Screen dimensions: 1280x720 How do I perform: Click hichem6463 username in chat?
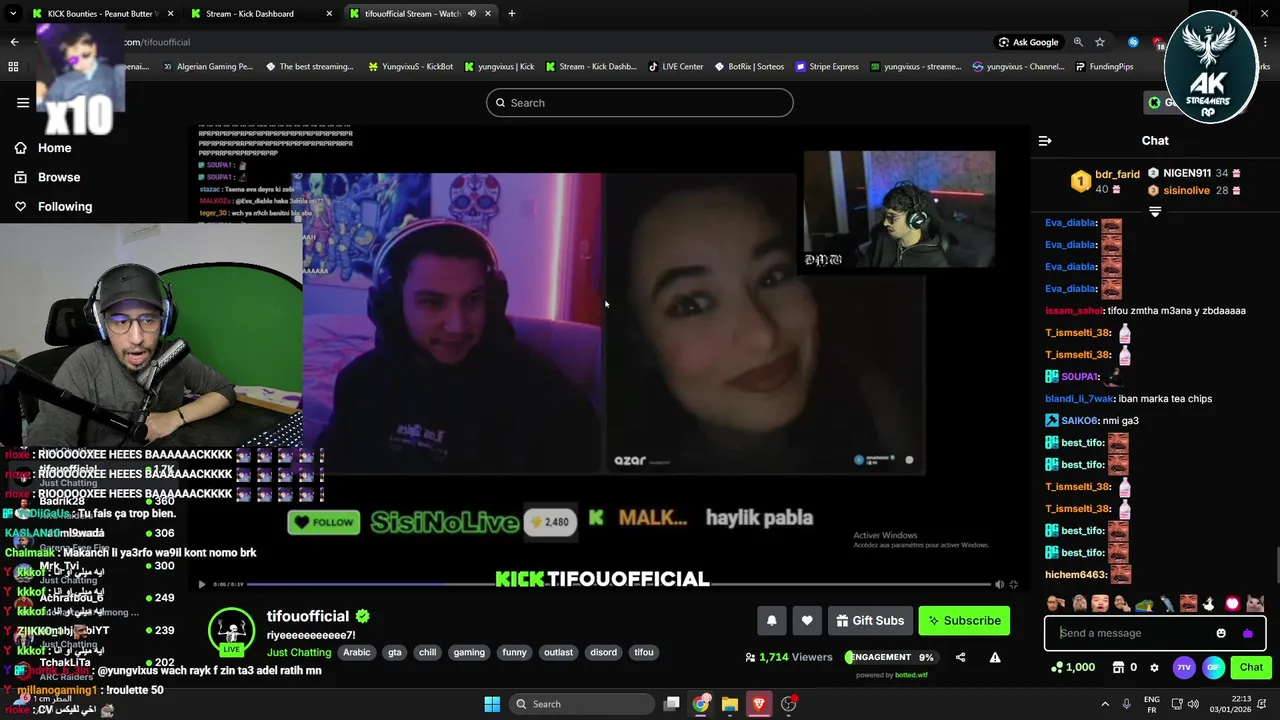point(1075,575)
